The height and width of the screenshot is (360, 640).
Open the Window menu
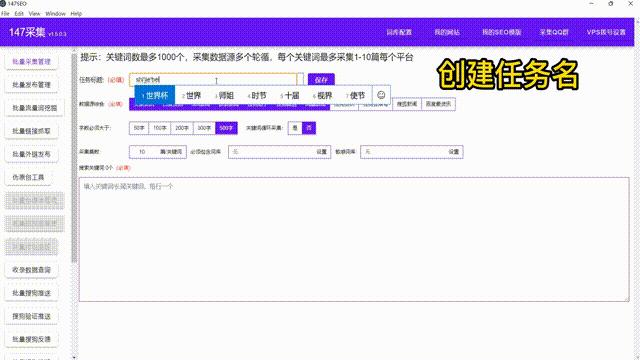56,13
